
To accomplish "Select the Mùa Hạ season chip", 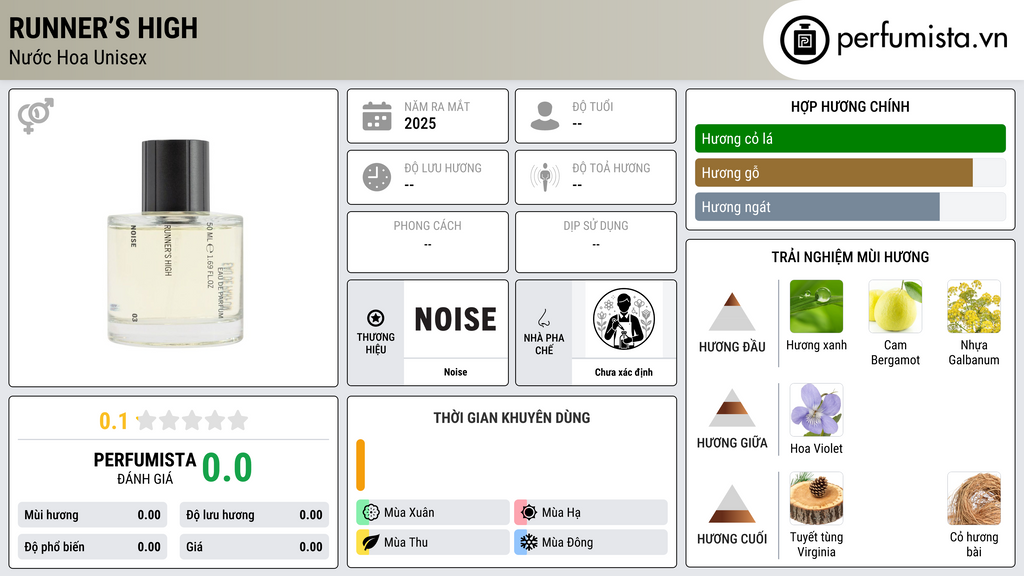I will tap(591, 512).
